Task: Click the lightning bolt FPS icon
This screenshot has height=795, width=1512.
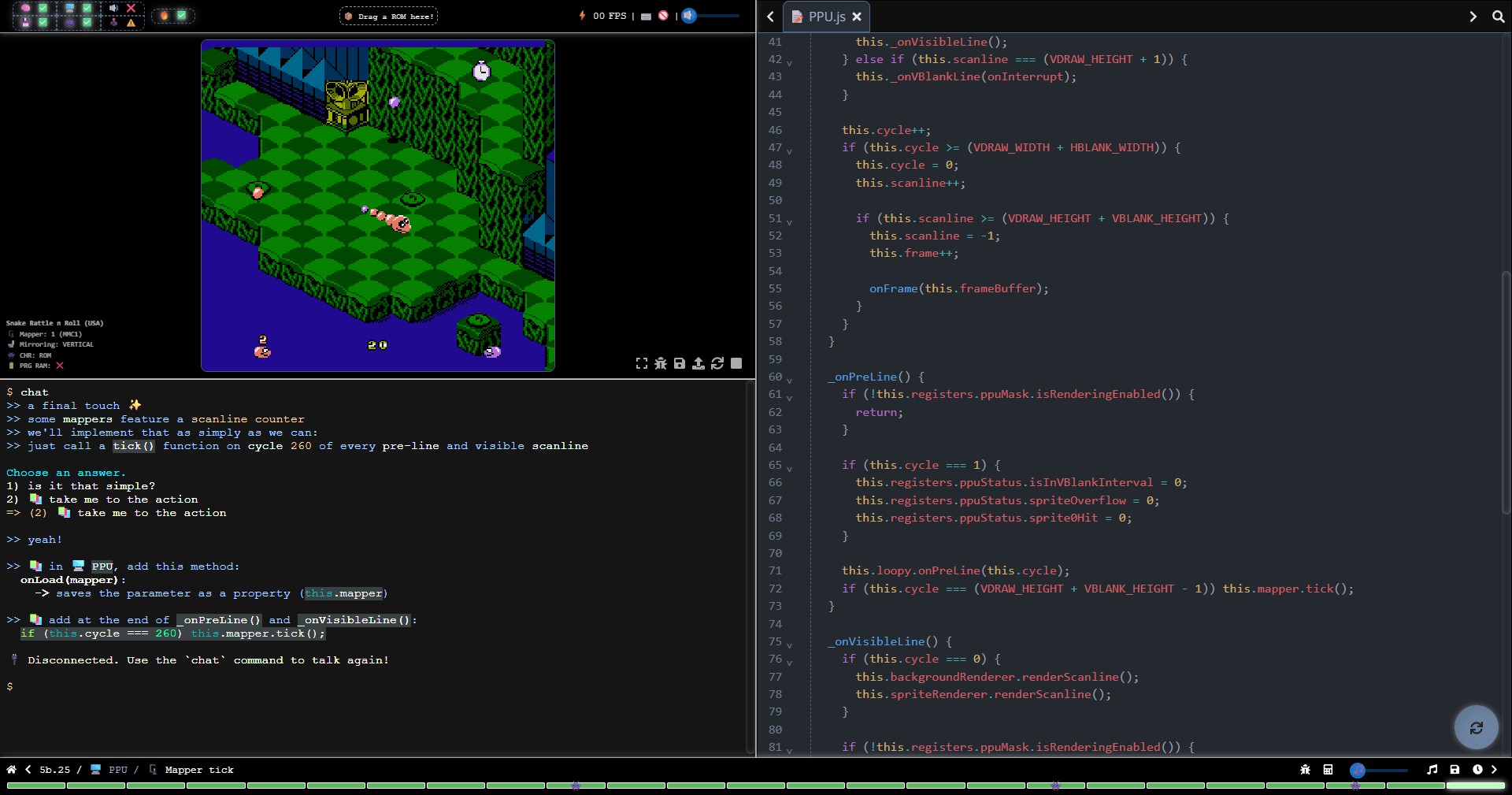Action: 582,15
